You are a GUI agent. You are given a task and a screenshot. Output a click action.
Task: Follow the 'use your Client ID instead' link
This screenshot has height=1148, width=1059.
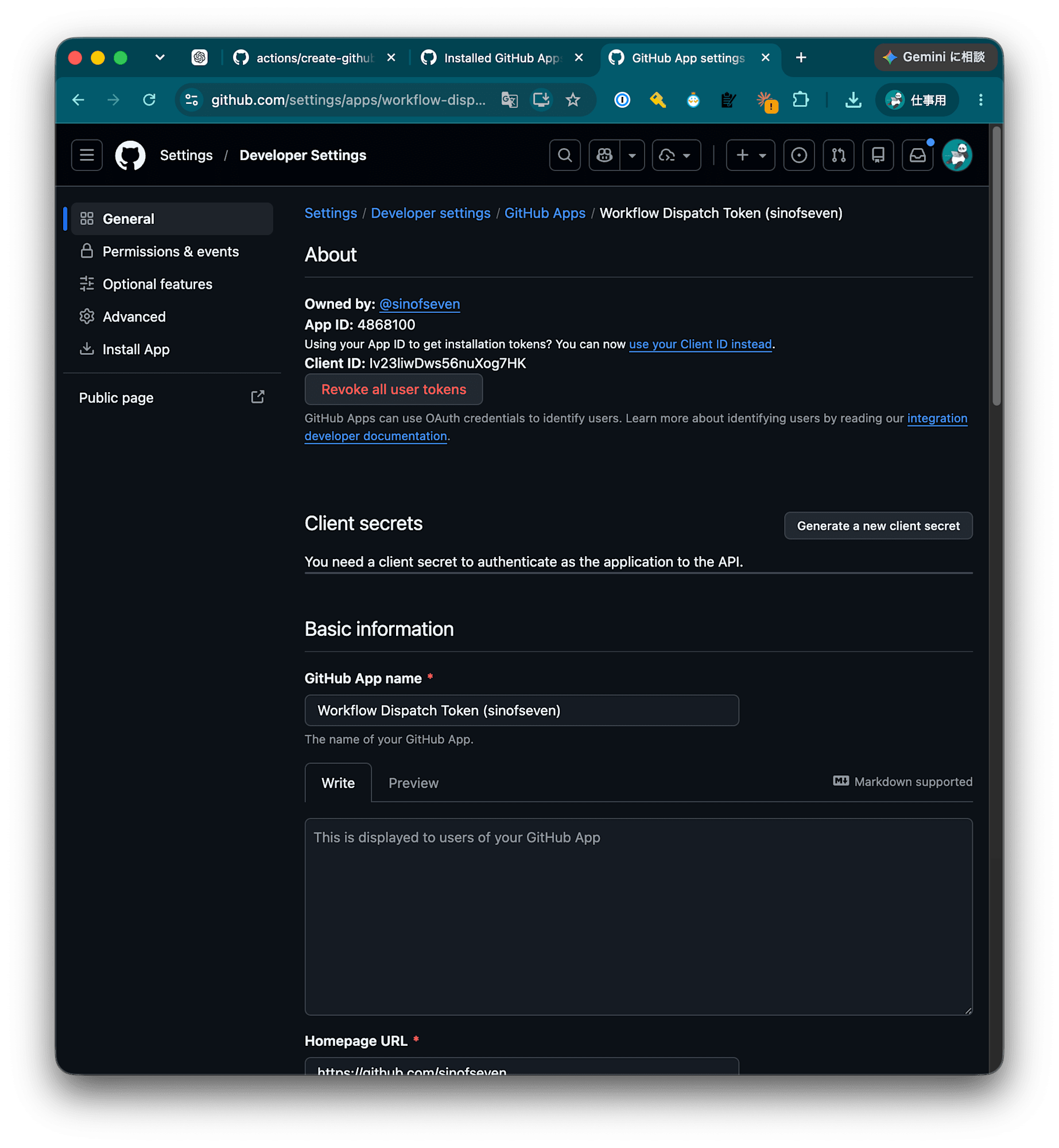tap(700, 344)
